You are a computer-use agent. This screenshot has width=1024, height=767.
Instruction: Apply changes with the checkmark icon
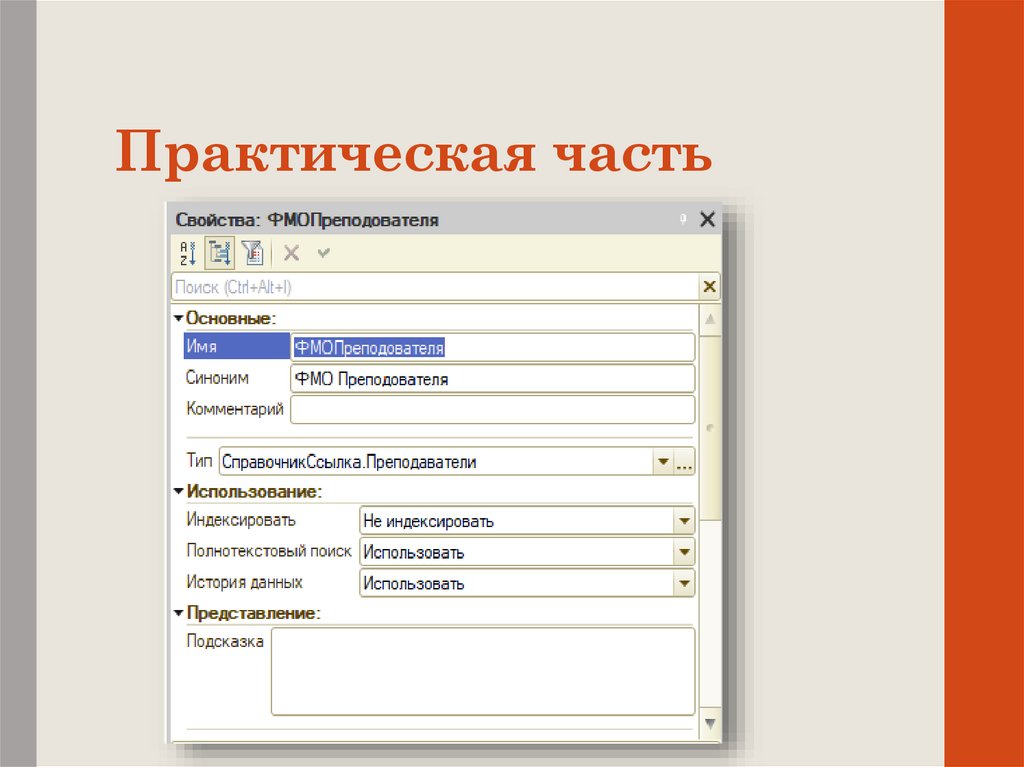(x=322, y=252)
